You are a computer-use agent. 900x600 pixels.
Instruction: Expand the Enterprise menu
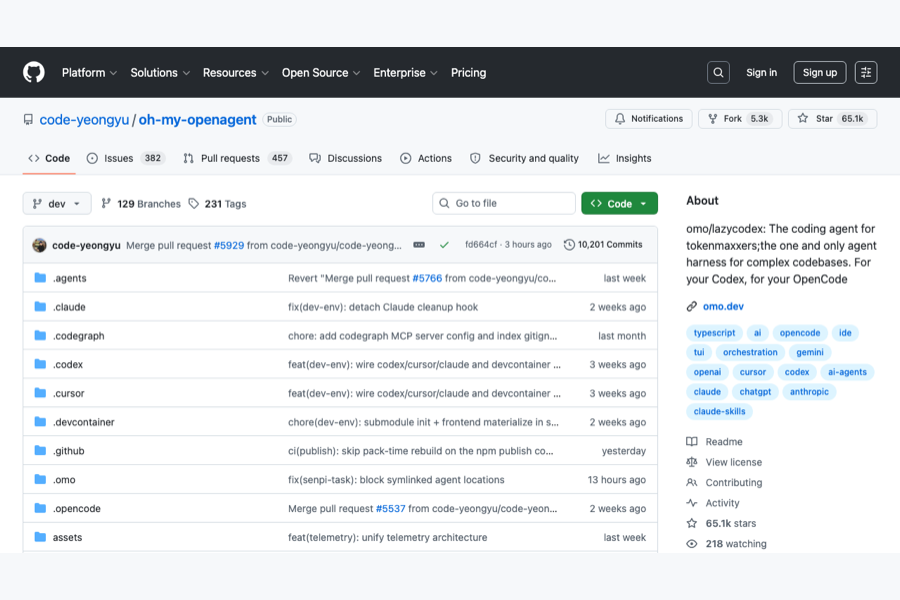click(x=405, y=73)
